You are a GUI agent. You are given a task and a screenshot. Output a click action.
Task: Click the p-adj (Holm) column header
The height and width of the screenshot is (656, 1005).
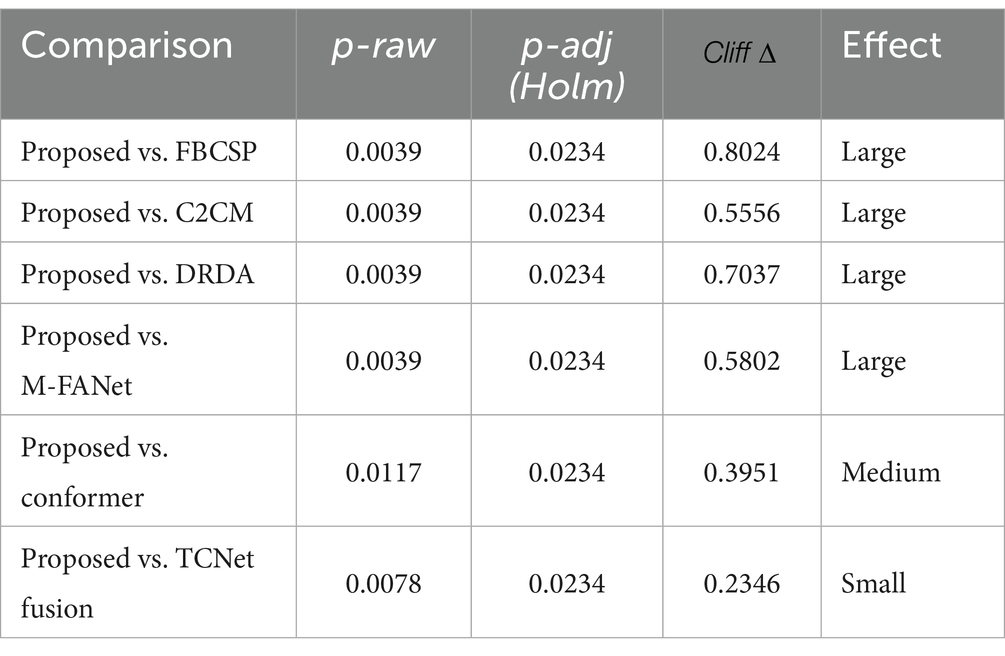pyautogui.click(x=567, y=66)
